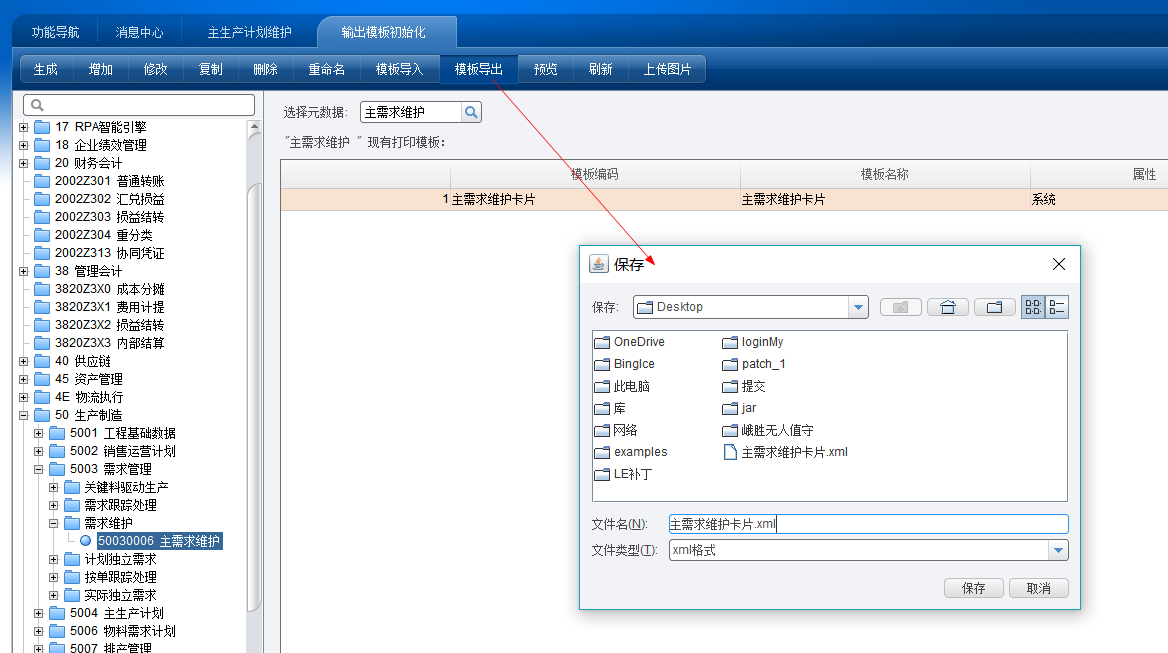Screen dimensions: 1168x653
Task: Switch save dialog to details view
Action: [1057, 307]
